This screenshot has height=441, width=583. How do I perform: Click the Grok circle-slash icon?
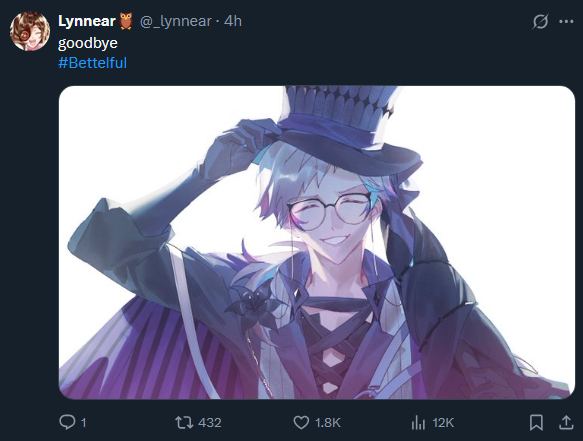point(540,22)
